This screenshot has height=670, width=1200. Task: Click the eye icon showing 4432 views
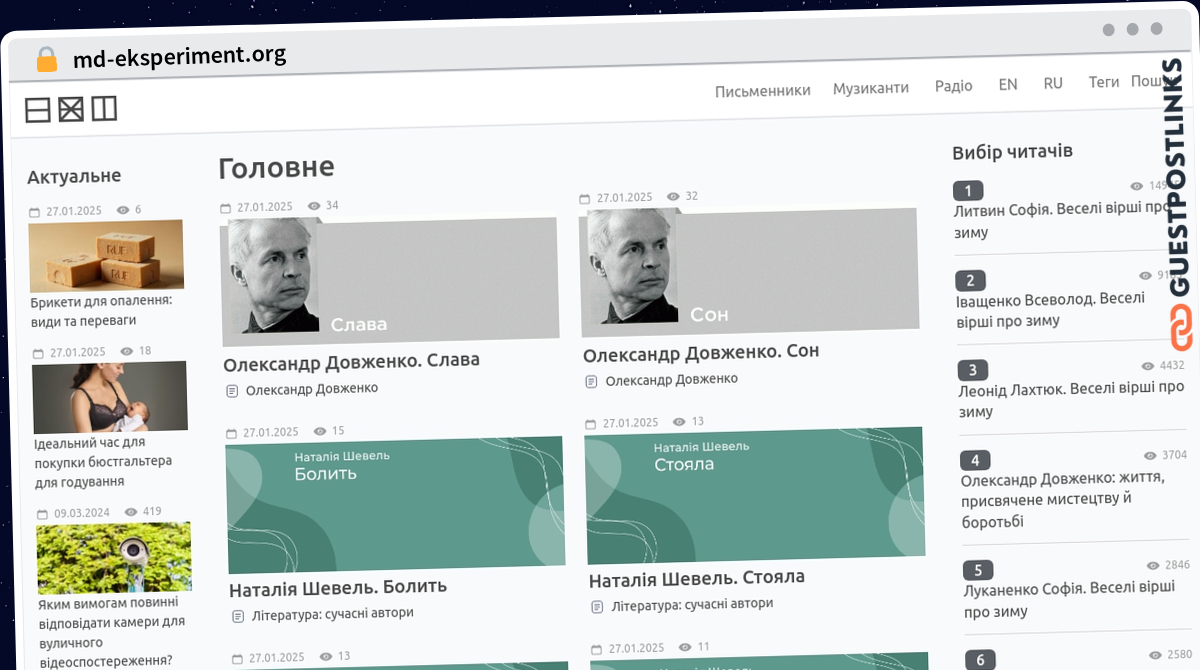[1149, 366]
